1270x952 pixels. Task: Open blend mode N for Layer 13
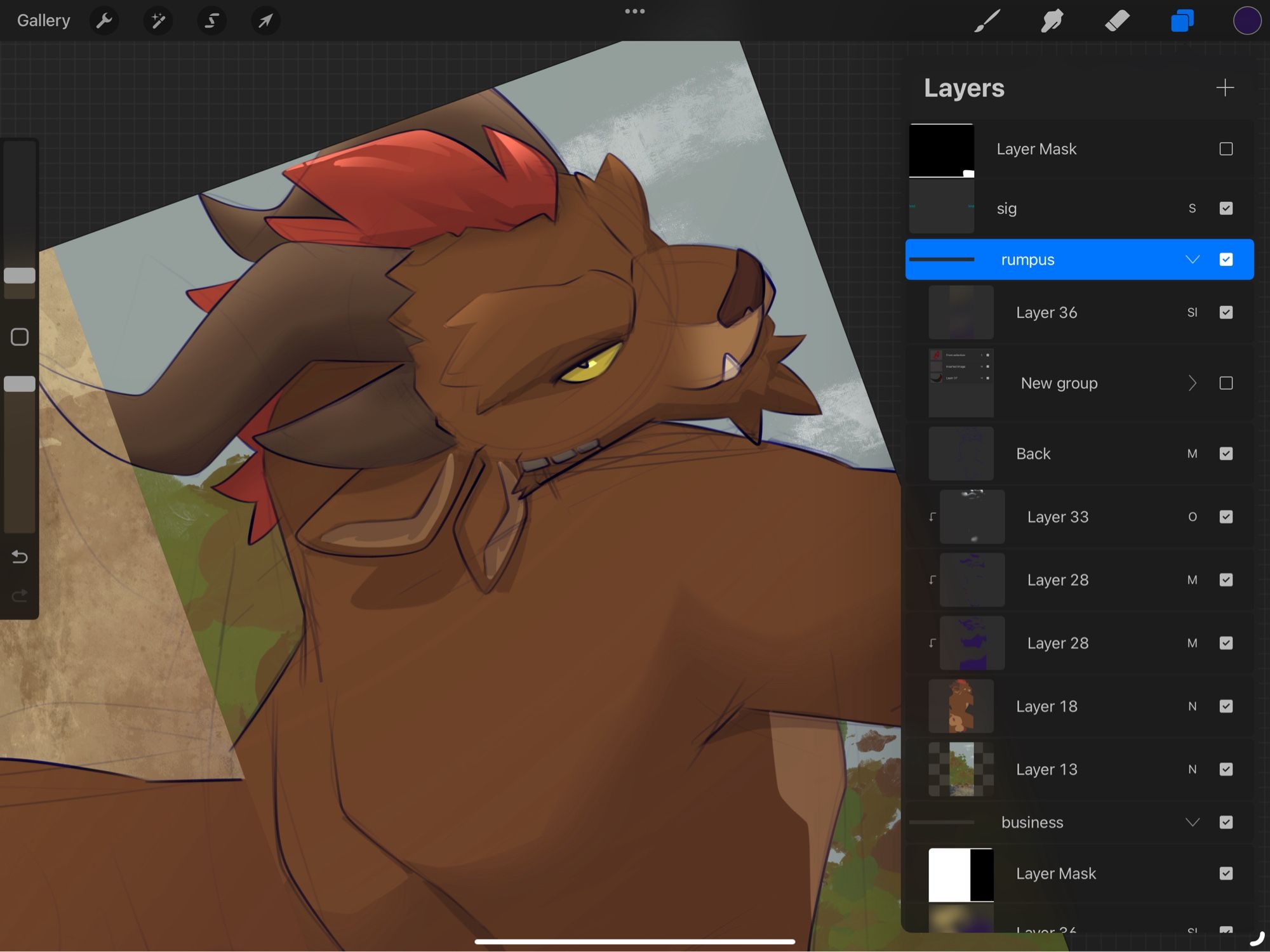1192,769
